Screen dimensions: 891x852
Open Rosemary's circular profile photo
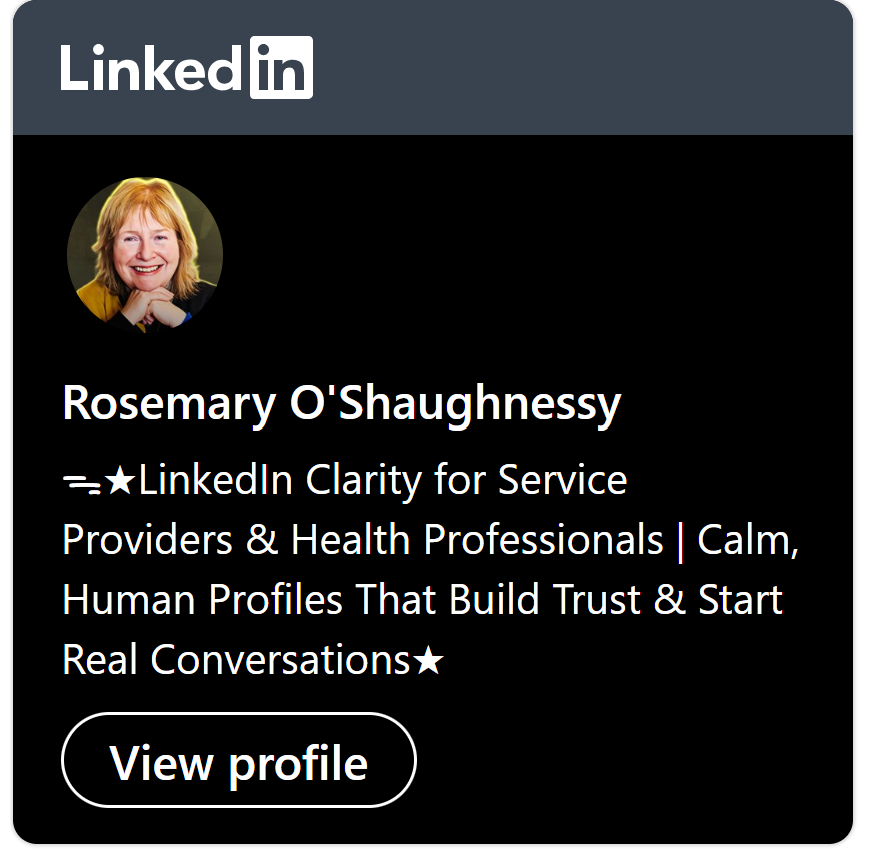(x=145, y=255)
